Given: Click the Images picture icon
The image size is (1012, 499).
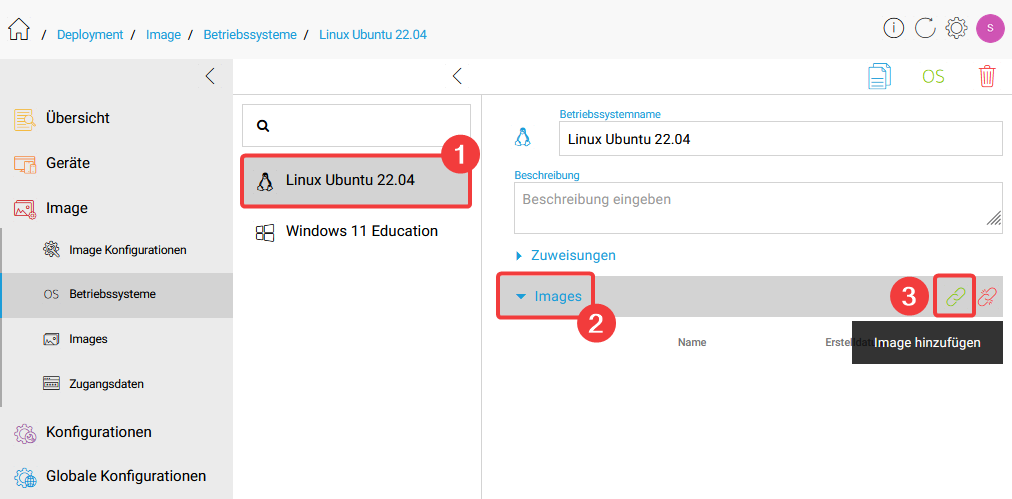Looking at the screenshot, I should (x=51, y=339).
